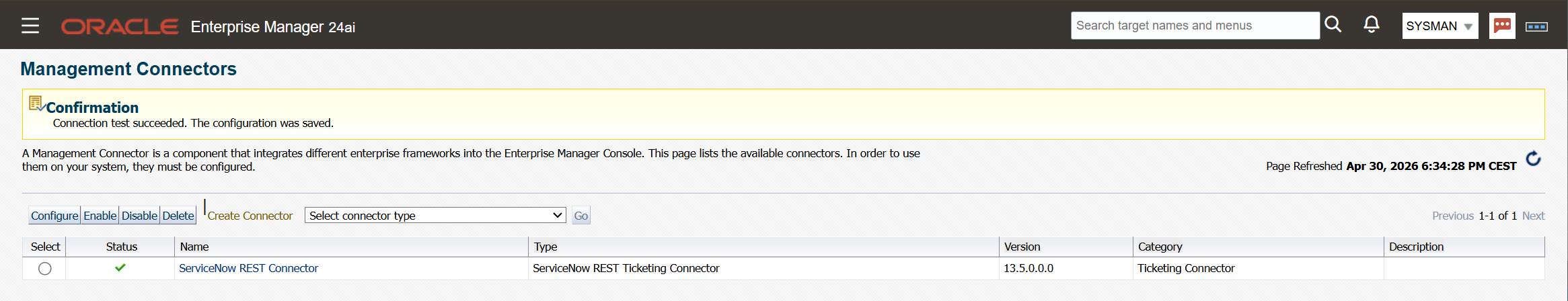This screenshot has width=1568, height=301.
Task: Open the hamburger navigation menu
Action: pos(30,26)
